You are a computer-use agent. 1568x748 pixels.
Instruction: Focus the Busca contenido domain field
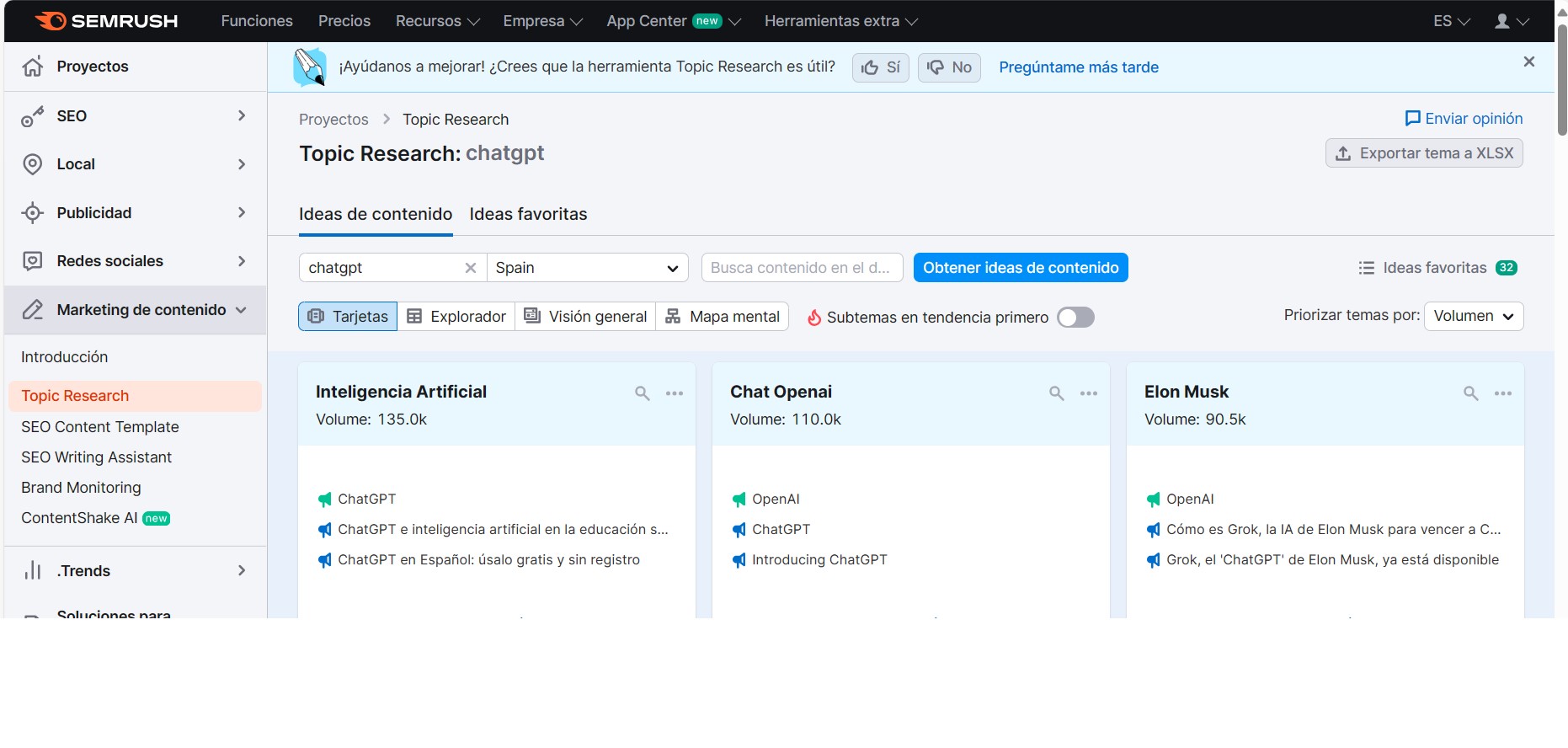click(x=802, y=268)
